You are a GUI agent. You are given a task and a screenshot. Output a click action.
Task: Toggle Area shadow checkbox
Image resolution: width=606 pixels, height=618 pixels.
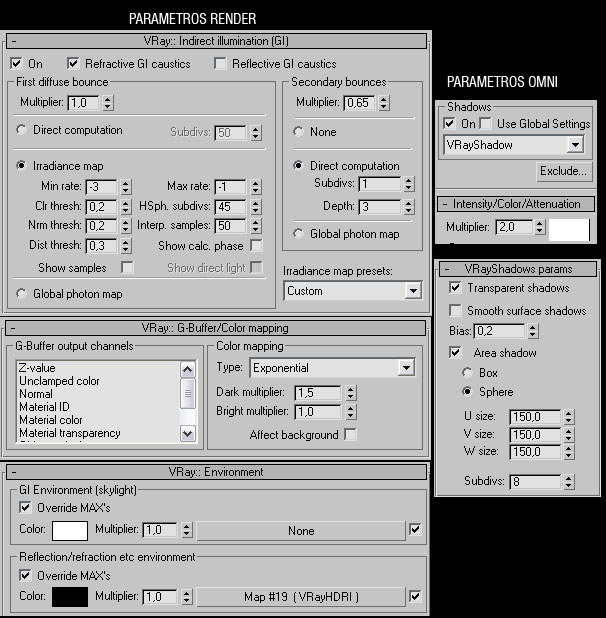click(455, 352)
